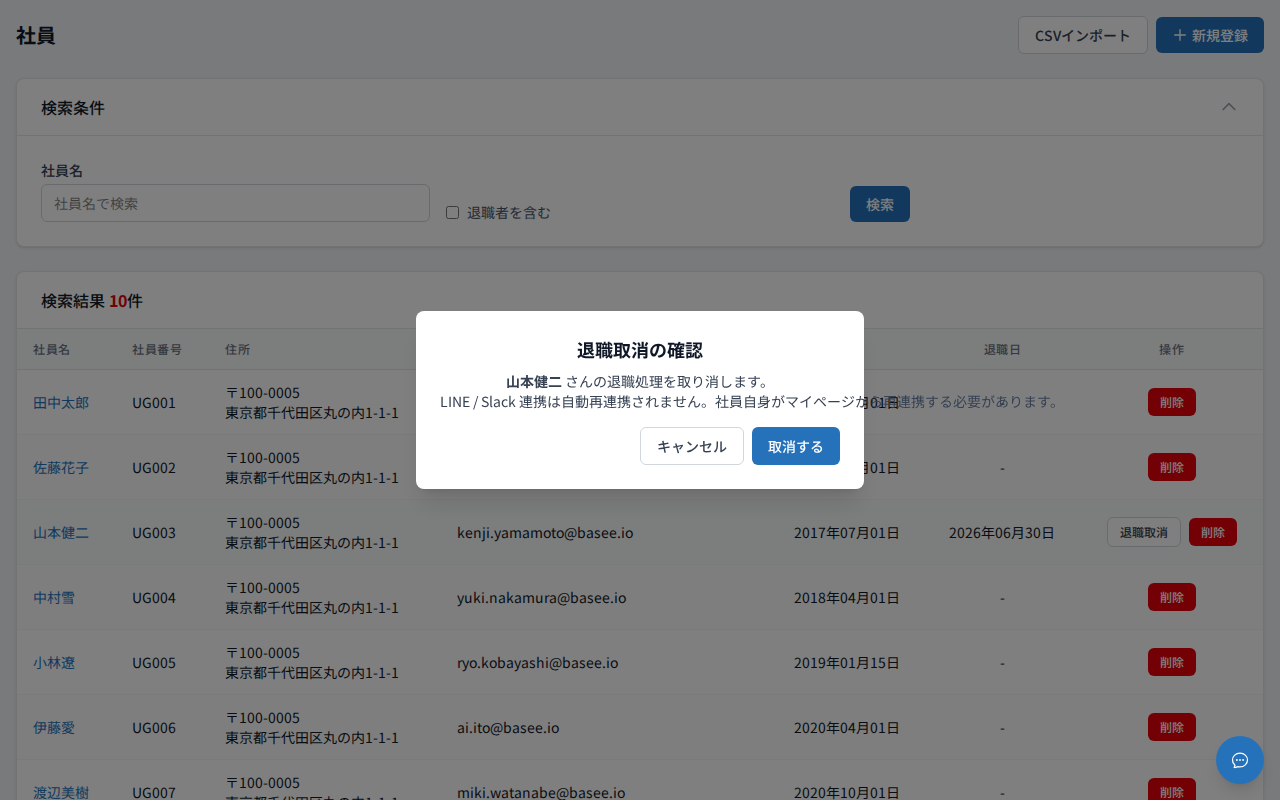
Task: Click the 新規登録 button
Action: click(x=1210, y=35)
